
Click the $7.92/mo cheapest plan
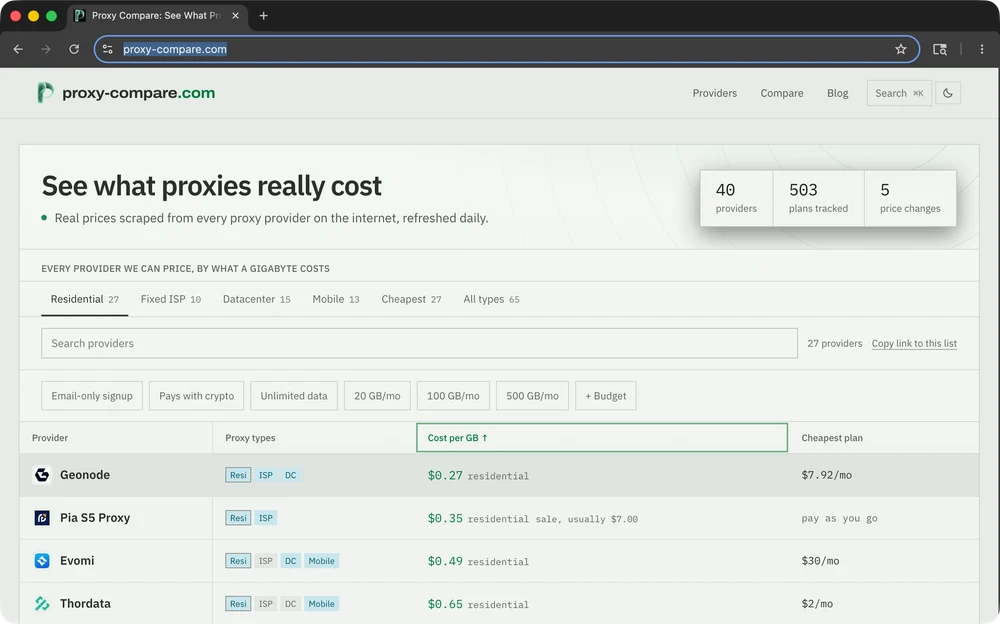click(827, 475)
